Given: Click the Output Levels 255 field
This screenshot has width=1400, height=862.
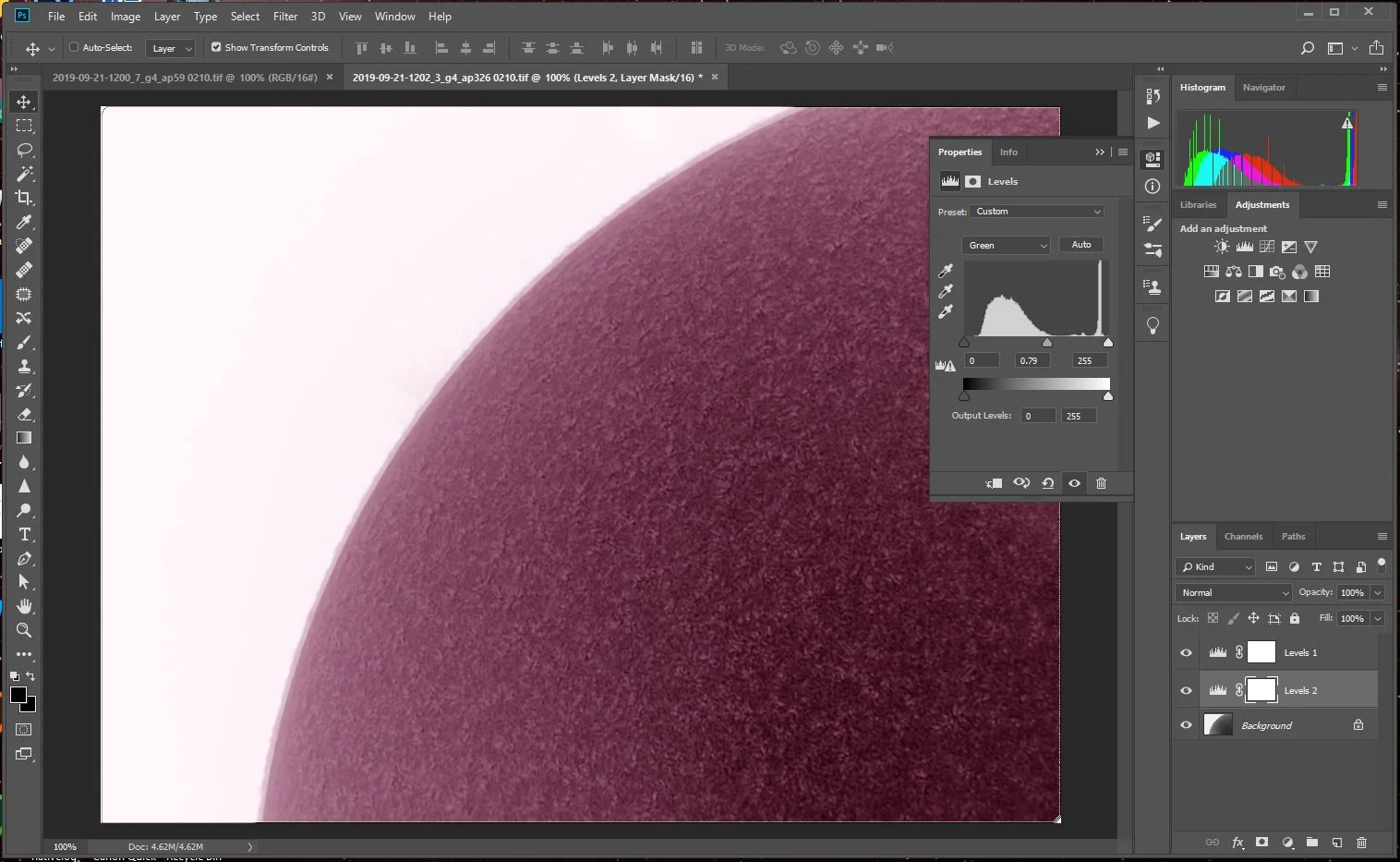Looking at the screenshot, I should point(1078,417).
